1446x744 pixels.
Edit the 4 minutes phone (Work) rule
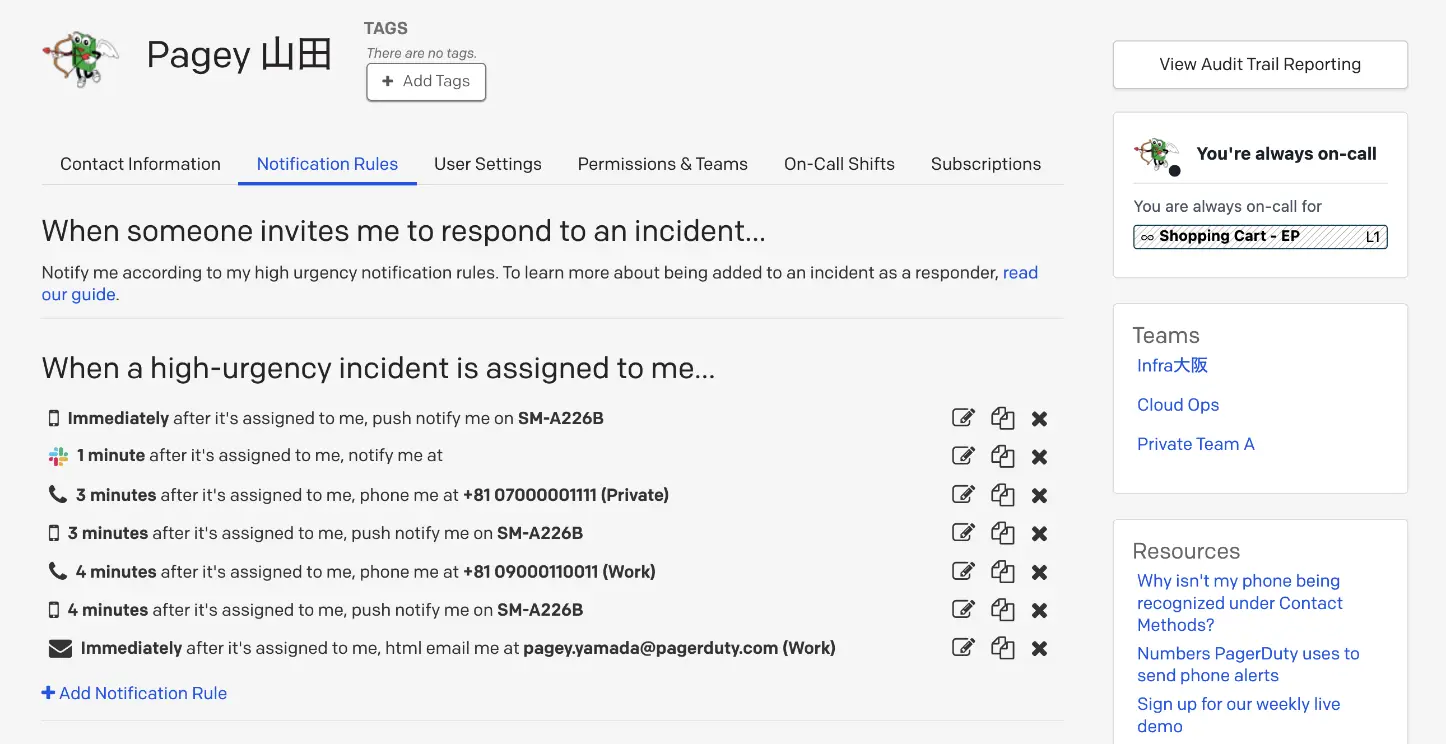click(x=963, y=571)
